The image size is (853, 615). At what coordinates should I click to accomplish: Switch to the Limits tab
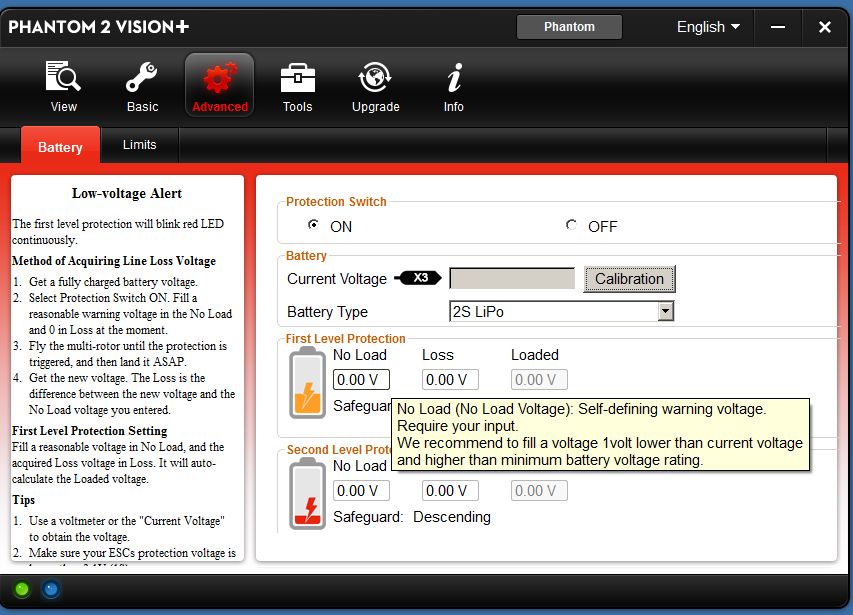coord(139,145)
